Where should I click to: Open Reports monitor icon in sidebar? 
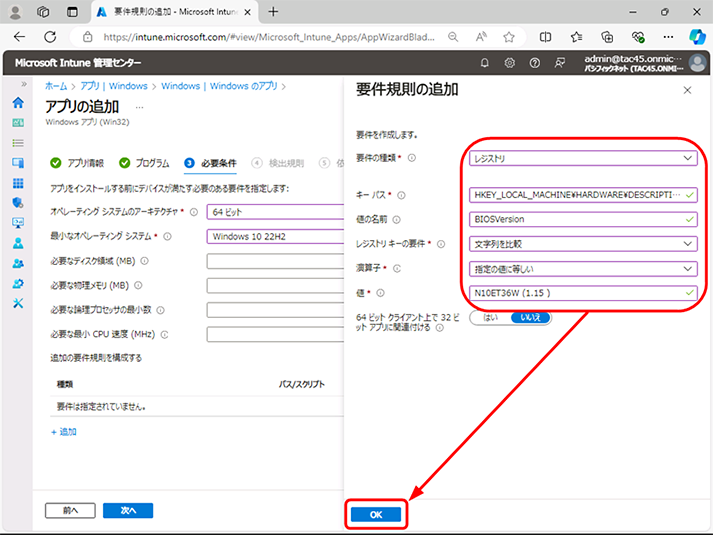(x=18, y=223)
